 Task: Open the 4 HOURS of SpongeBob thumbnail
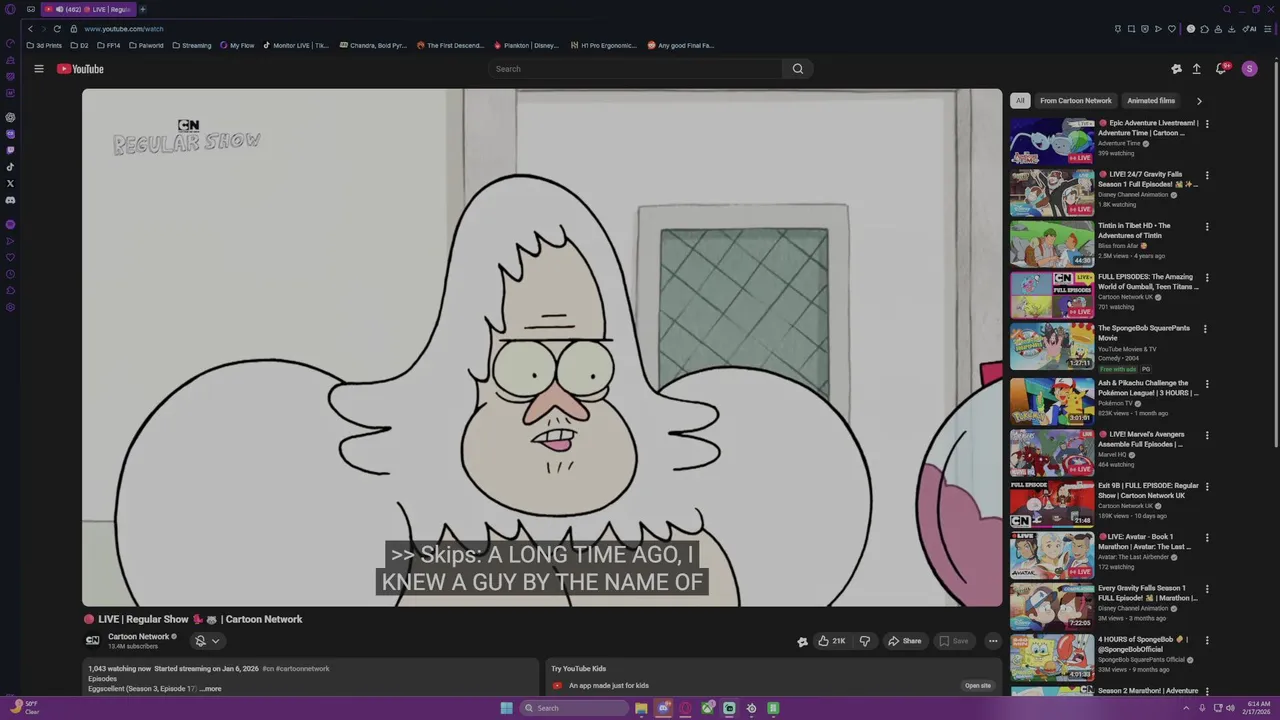coord(1052,658)
